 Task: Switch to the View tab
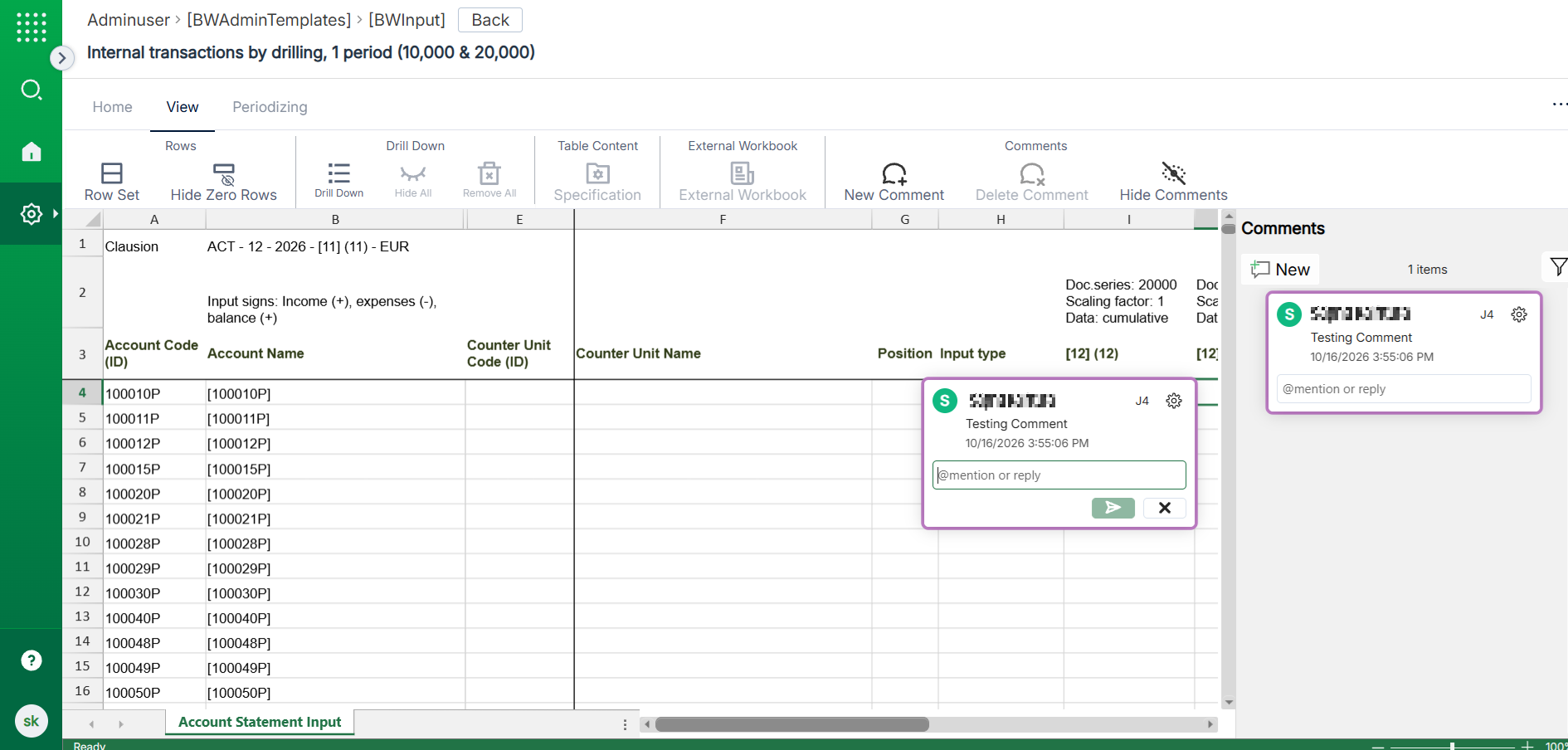pyautogui.click(x=183, y=107)
